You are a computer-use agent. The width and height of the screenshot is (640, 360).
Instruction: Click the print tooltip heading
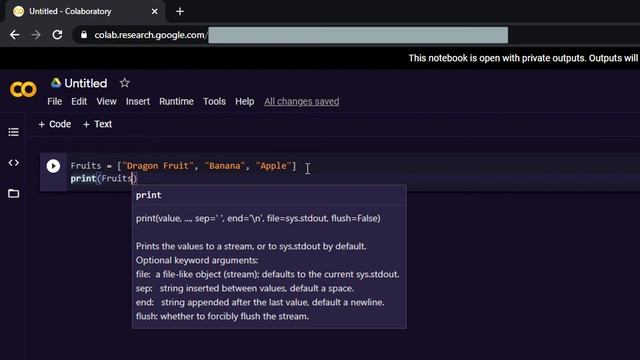(149, 195)
